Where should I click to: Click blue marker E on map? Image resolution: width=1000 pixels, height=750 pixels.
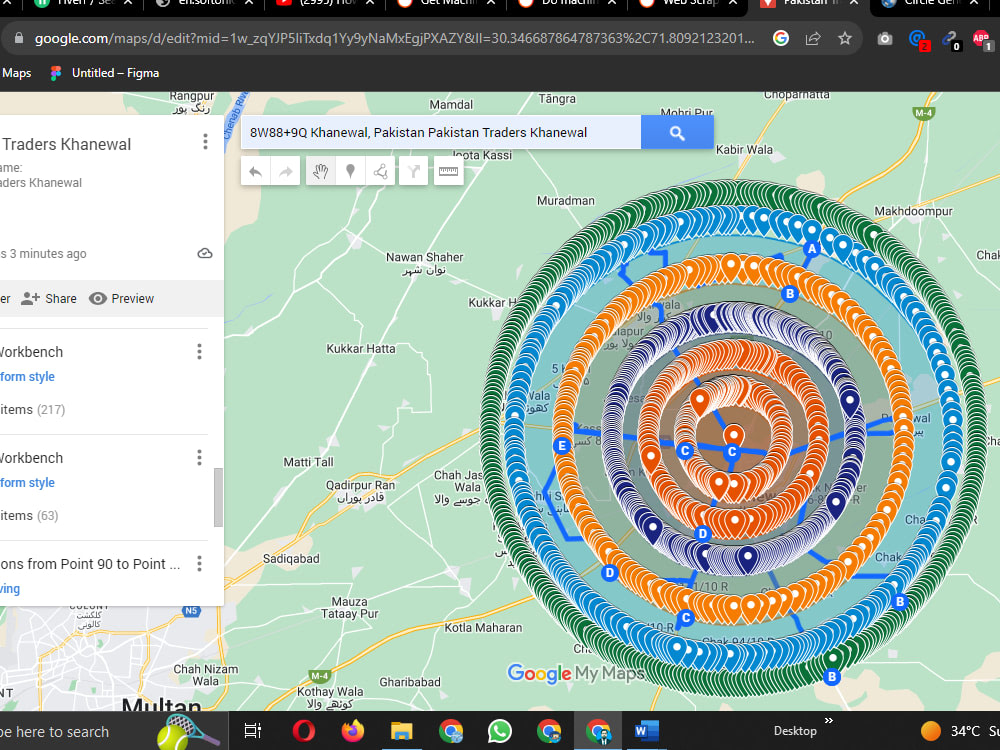pos(562,446)
